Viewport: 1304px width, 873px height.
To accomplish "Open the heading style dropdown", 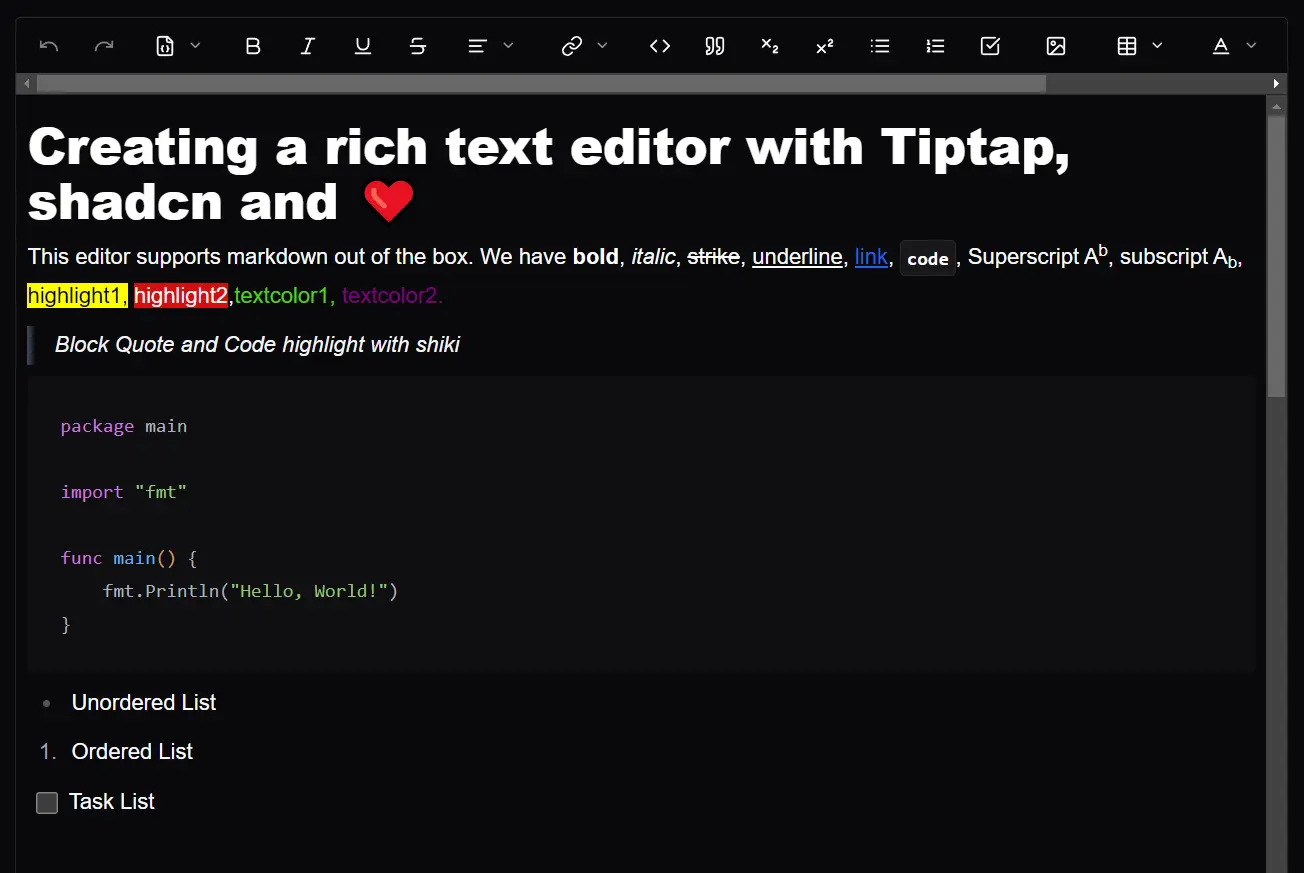I will [x=196, y=45].
